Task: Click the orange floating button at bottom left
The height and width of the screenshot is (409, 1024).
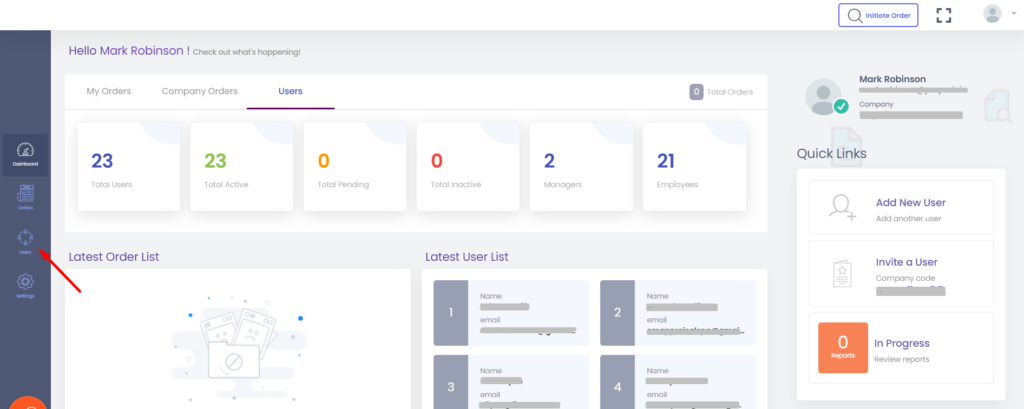Action: click(x=28, y=403)
